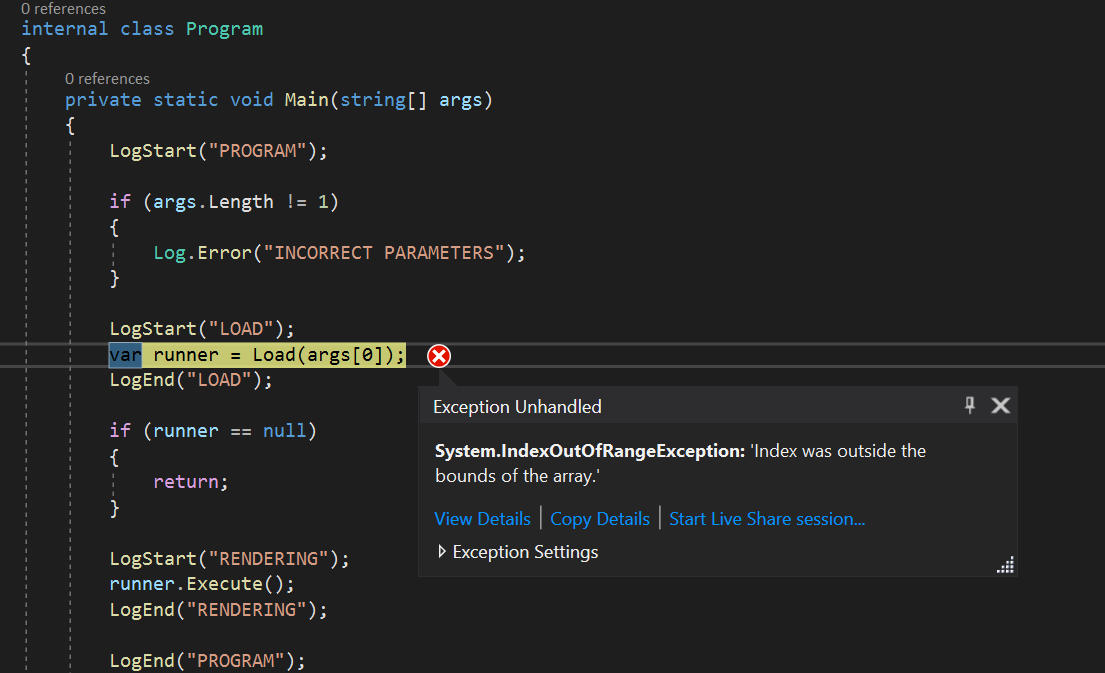
Task: Click 'LogEnd("RENDERING");' line
Action: coord(218,610)
